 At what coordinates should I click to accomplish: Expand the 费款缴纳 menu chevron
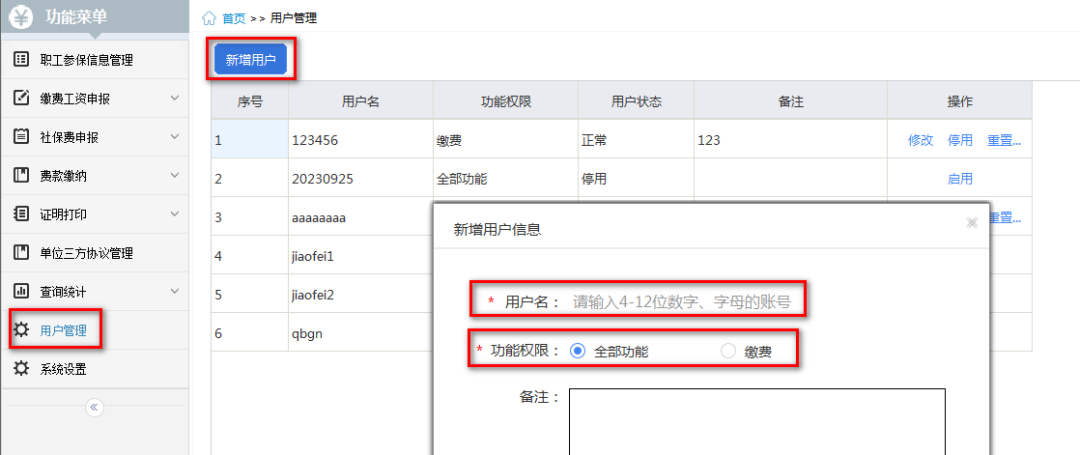click(174, 176)
